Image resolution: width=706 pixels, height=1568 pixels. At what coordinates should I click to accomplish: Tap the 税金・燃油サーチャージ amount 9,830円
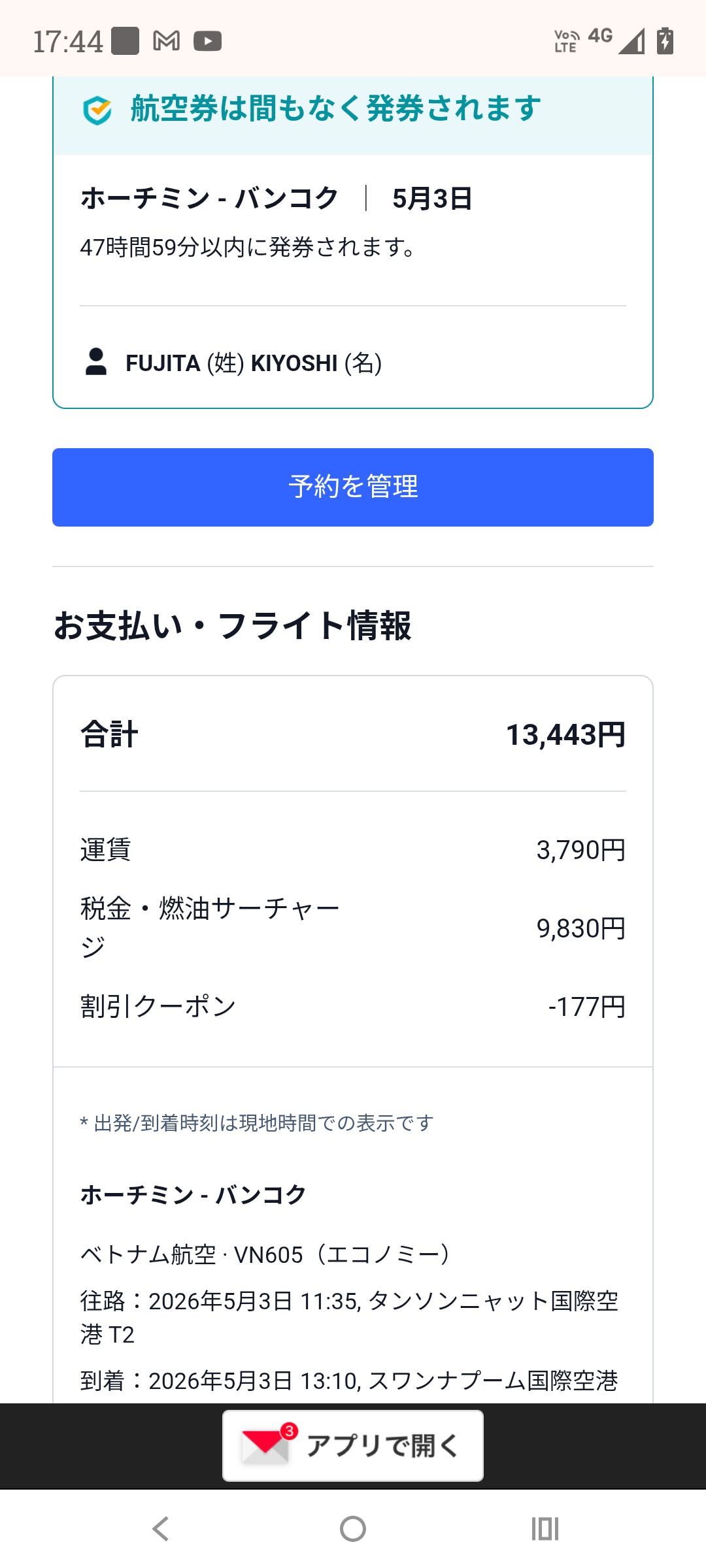point(580,928)
